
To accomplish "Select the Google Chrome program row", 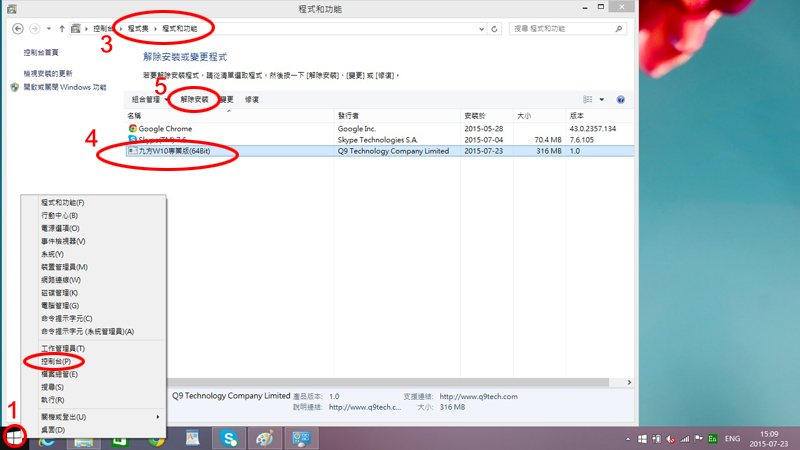I will click(x=380, y=129).
